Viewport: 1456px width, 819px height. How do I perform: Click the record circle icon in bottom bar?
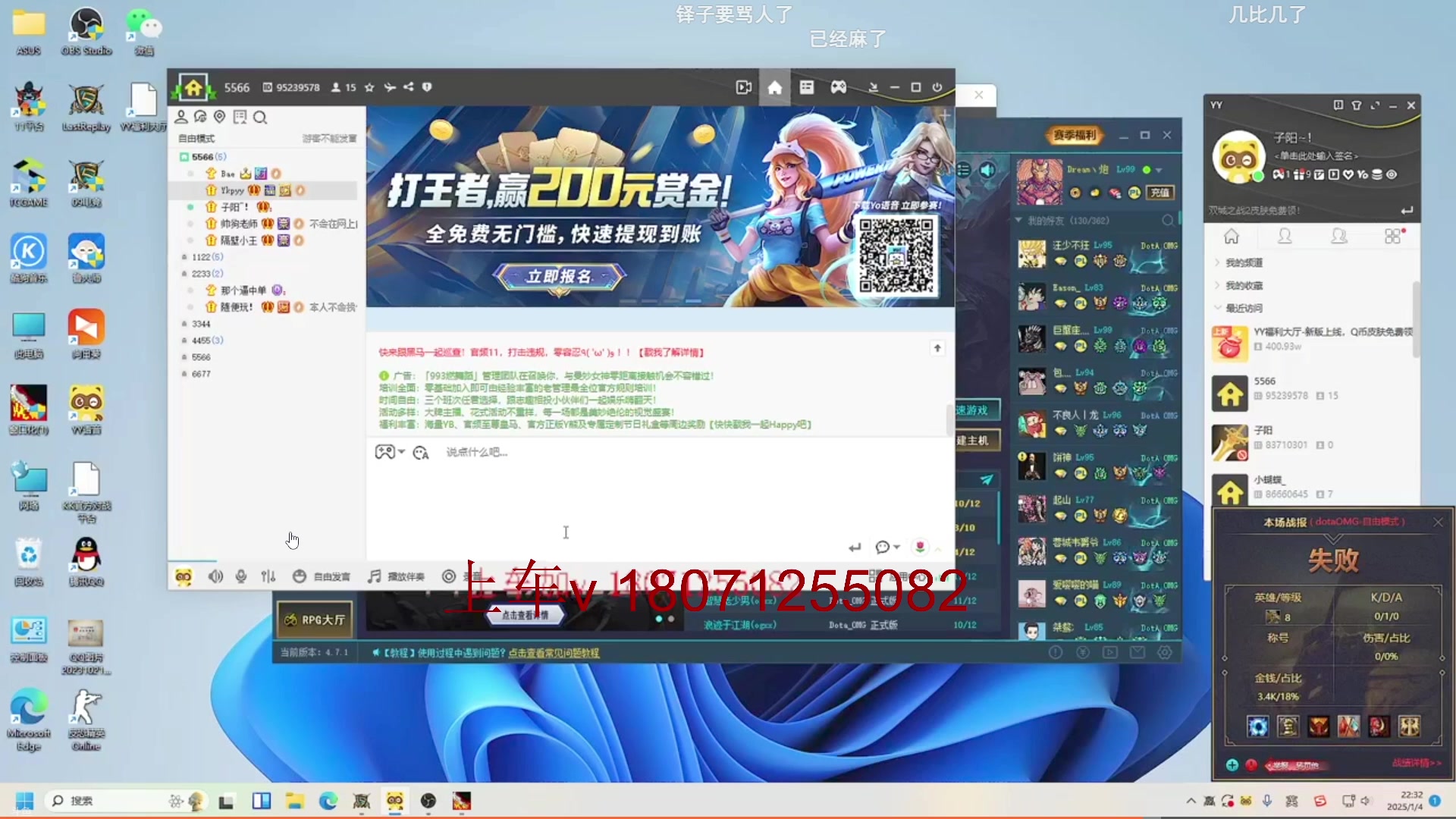449,576
